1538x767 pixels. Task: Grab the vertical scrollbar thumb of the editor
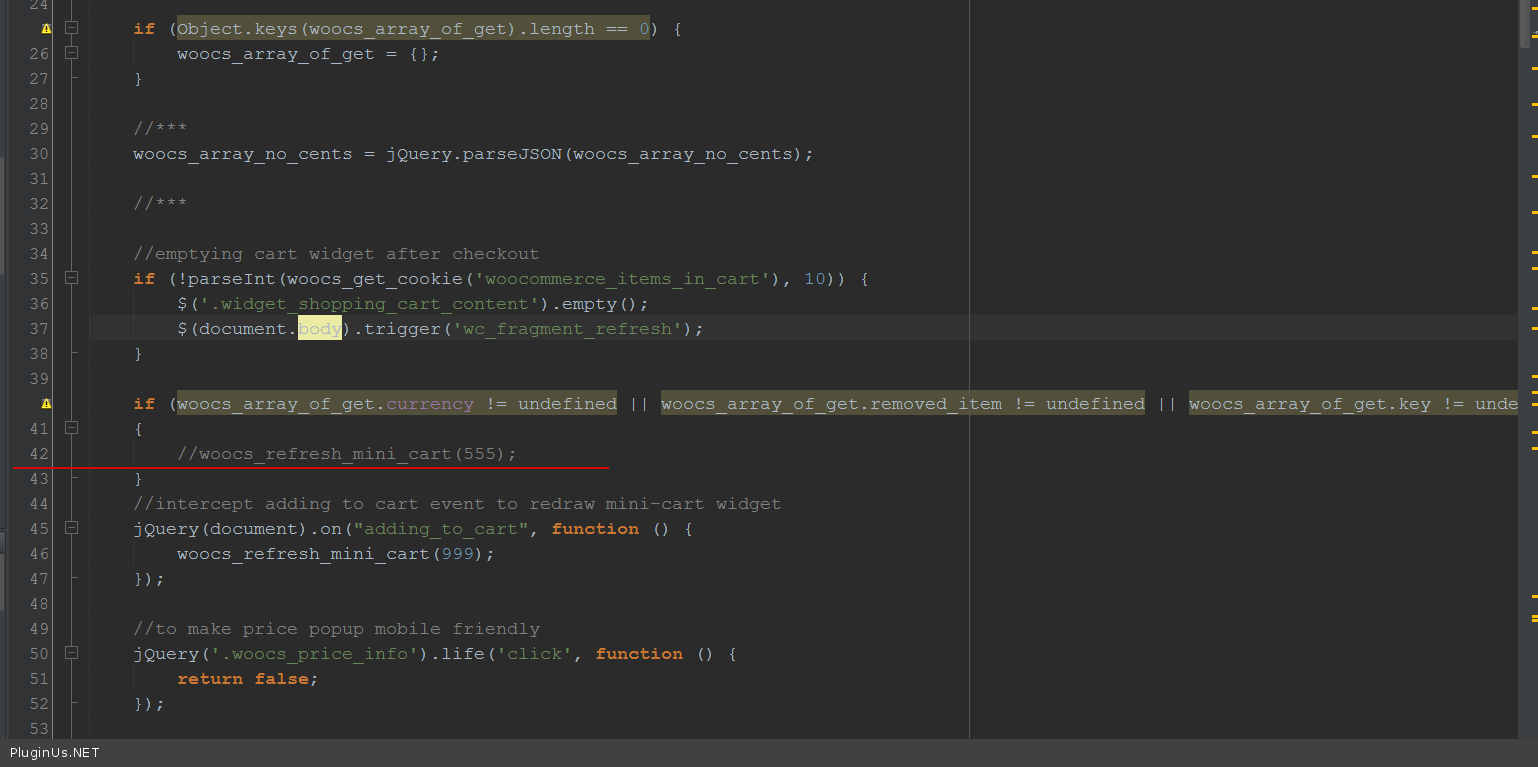tap(1524, 22)
